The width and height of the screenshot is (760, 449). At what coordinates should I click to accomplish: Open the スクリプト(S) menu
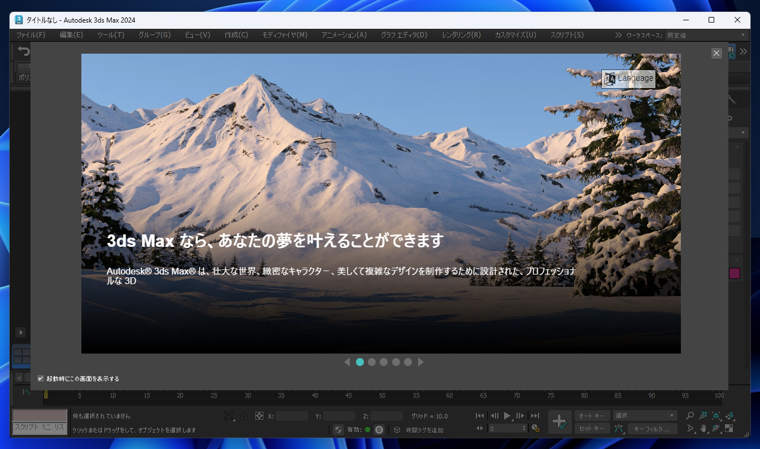point(567,35)
